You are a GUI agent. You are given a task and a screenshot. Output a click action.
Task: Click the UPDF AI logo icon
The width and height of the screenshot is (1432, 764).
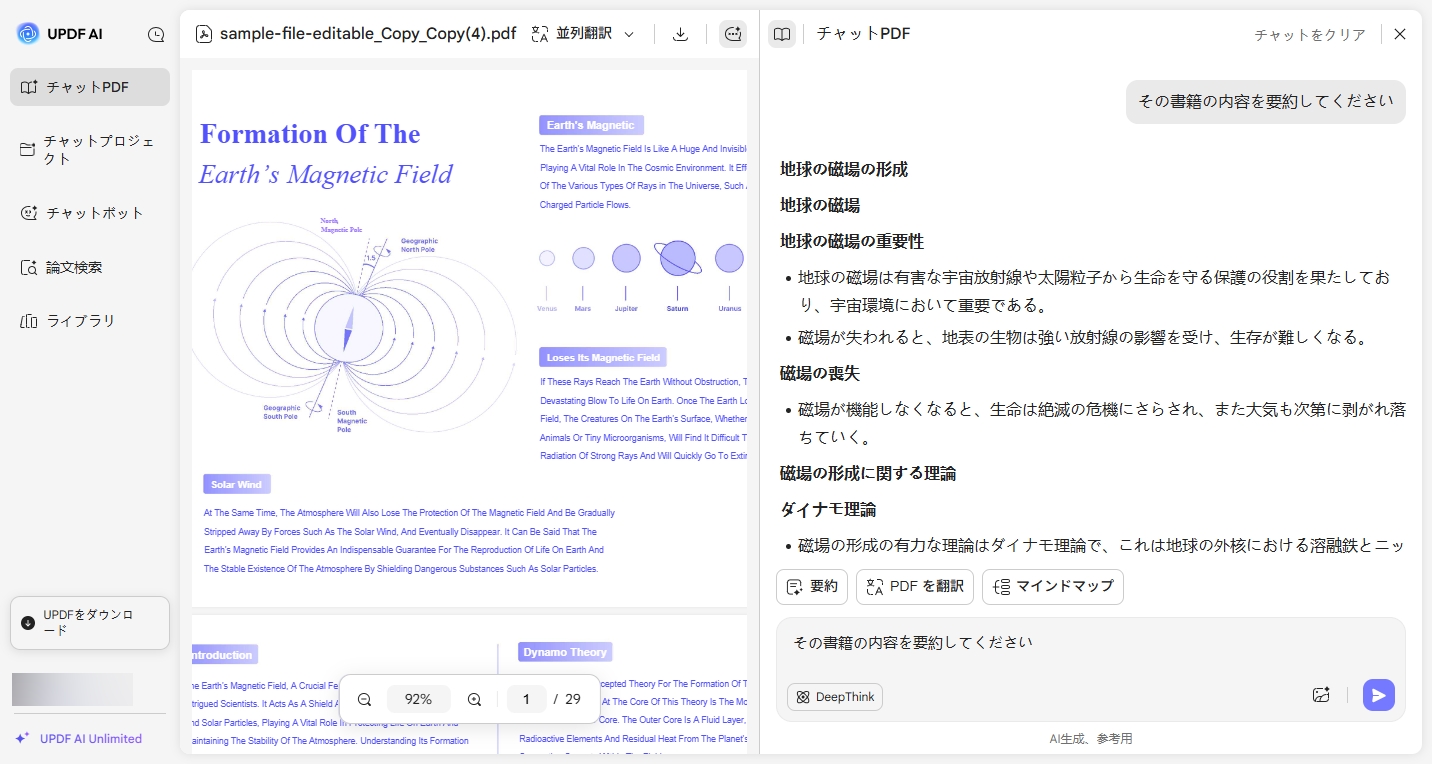point(27,34)
